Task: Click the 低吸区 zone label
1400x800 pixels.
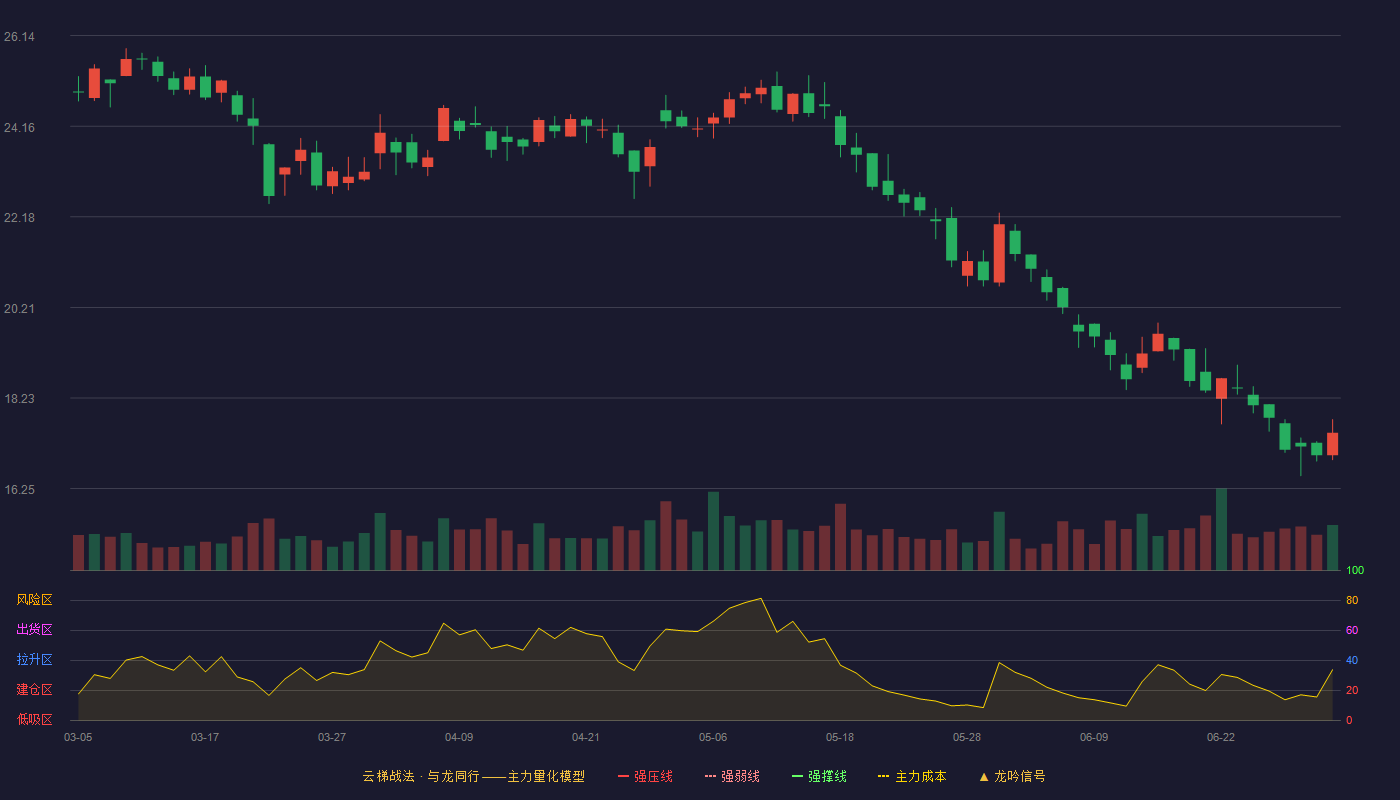Action: coord(34,719)
